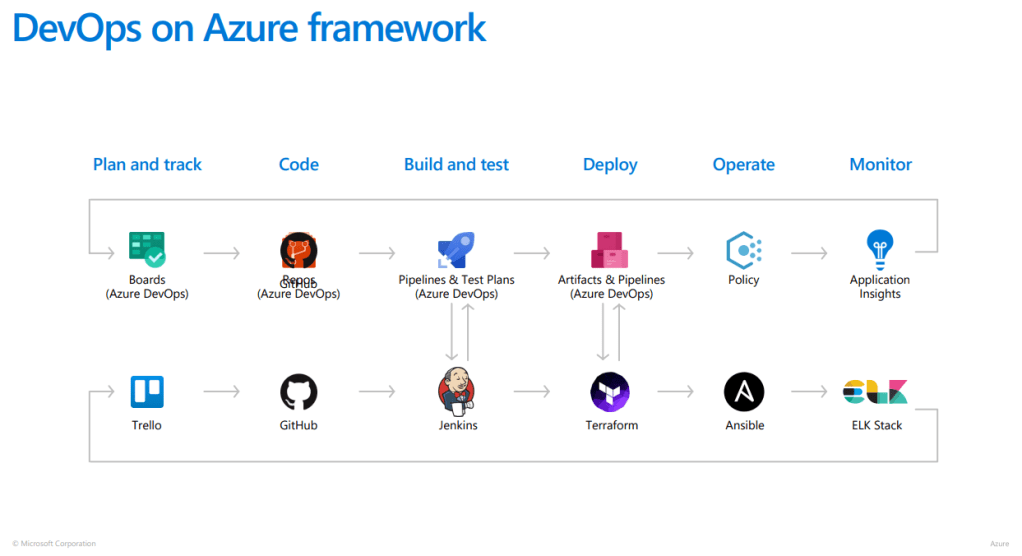Click the 'DevOps on Azure framework' title
The height and width of the screenshot is (556, 1022).
tap(249, 28)
